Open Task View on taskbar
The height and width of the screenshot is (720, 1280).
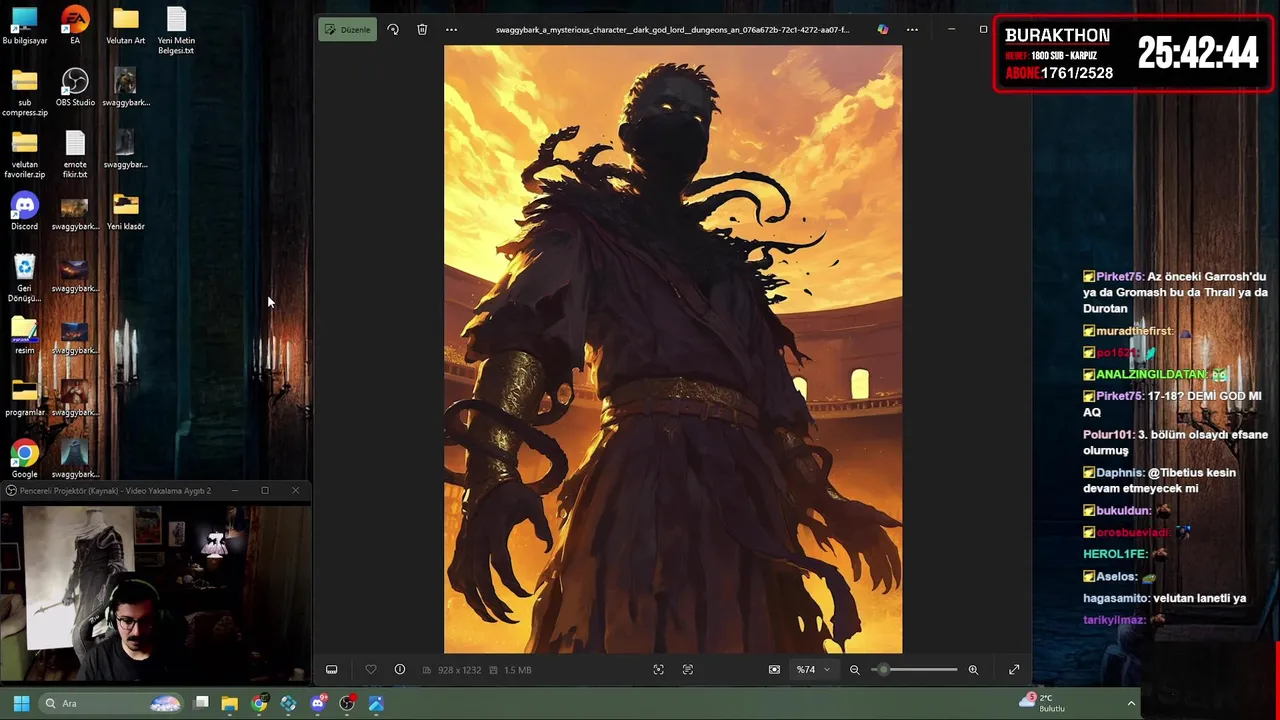coord(201,704)
